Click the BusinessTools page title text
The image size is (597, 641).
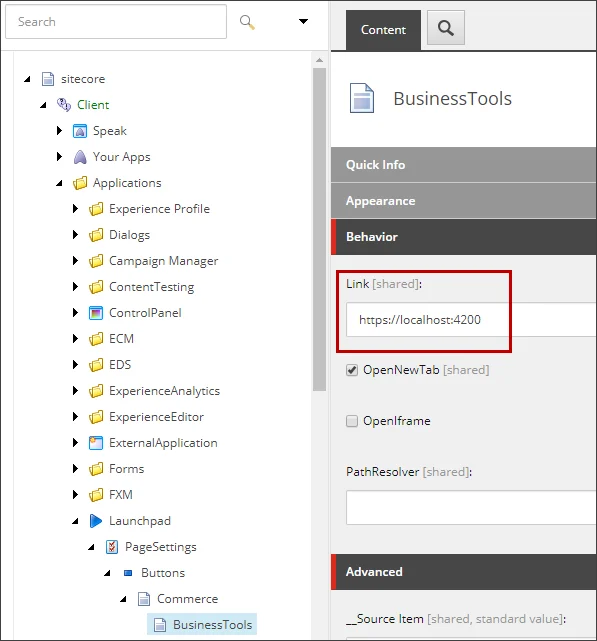(x=453, y=99)
